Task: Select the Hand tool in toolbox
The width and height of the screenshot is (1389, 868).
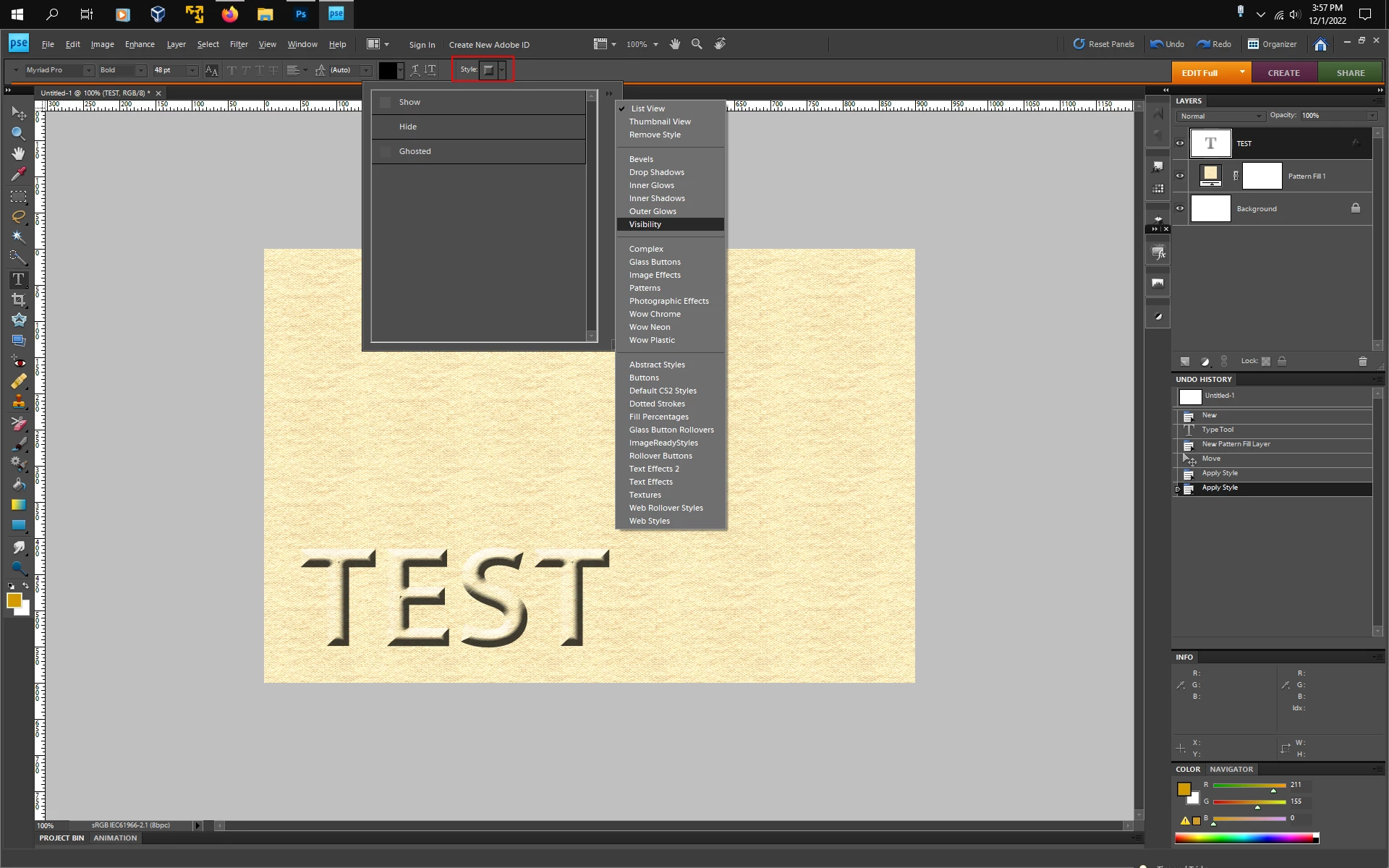Action: pos(18,153)
